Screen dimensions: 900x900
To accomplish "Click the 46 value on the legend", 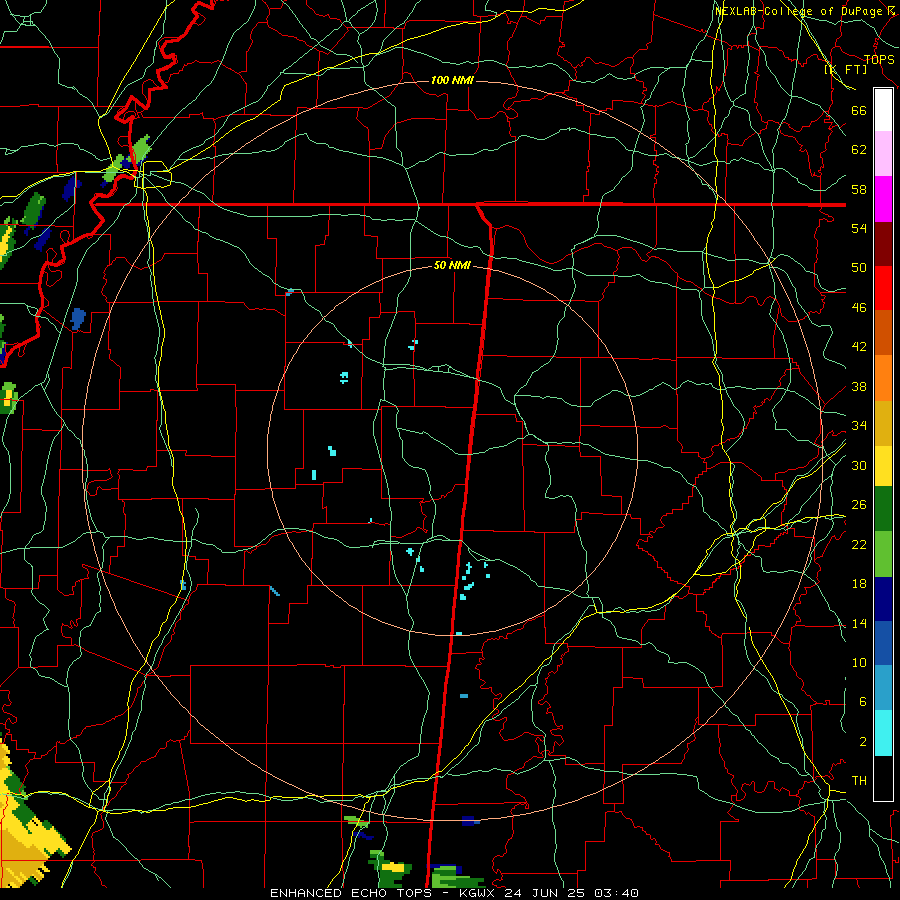I will (x=859, y=308).
